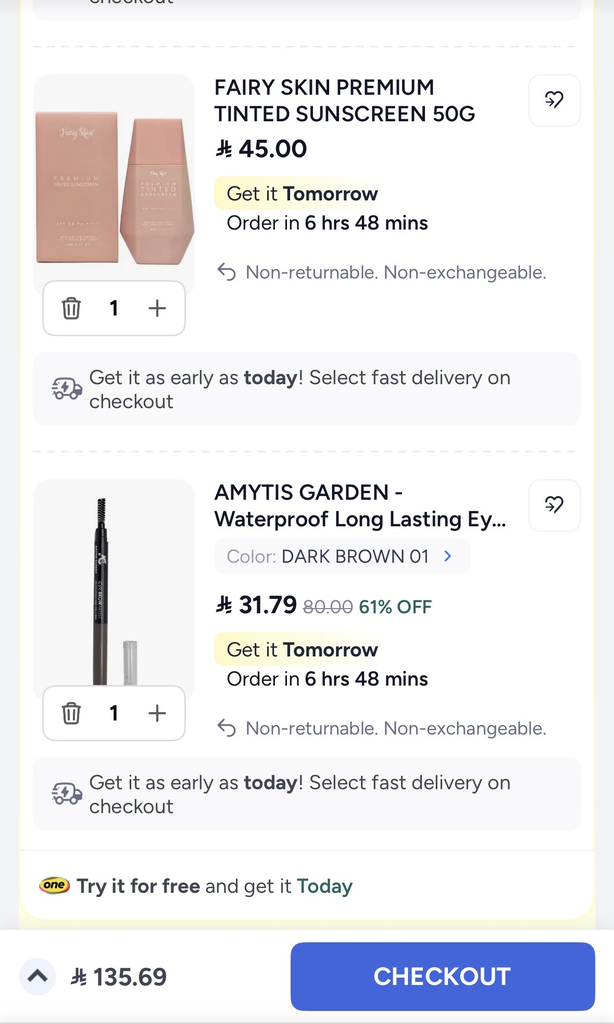View the eyebrow pencil product image
614x1024 pixels.
pos(114,590)
